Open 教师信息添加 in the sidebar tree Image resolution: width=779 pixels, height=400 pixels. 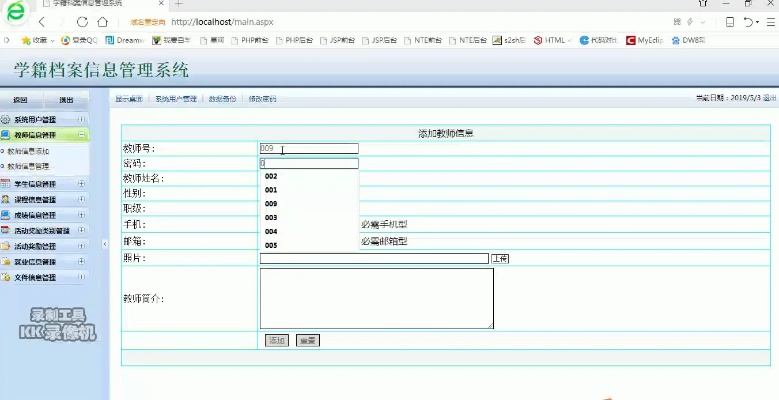[28, 151]
